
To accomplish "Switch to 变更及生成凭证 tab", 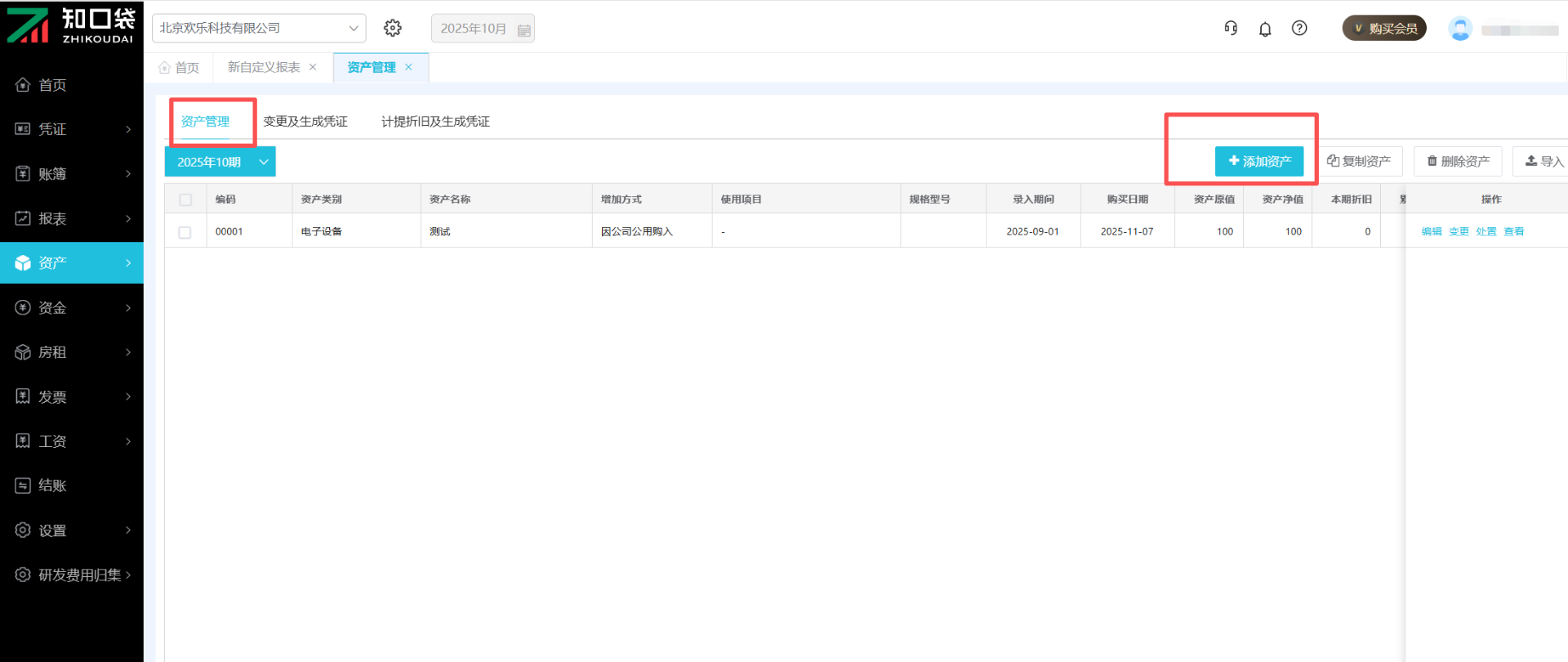I will point(305,122).
